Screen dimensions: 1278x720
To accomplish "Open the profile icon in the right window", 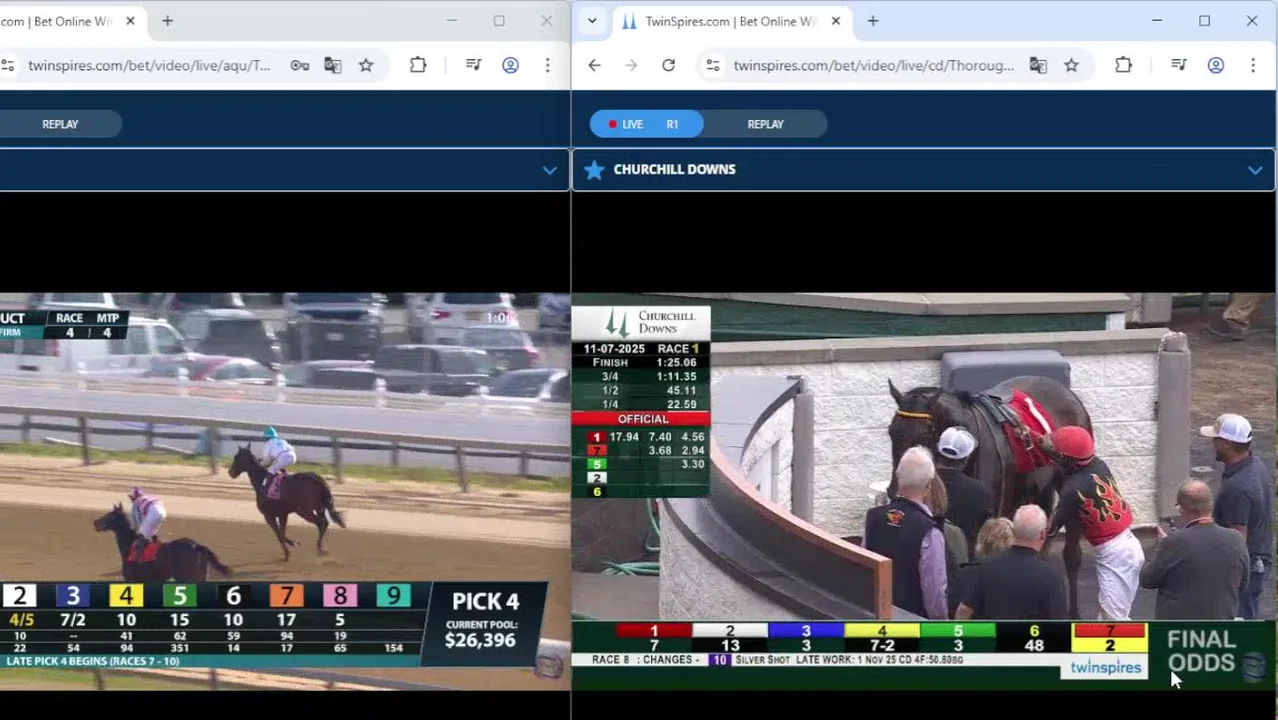I will tap(1216, 66).
